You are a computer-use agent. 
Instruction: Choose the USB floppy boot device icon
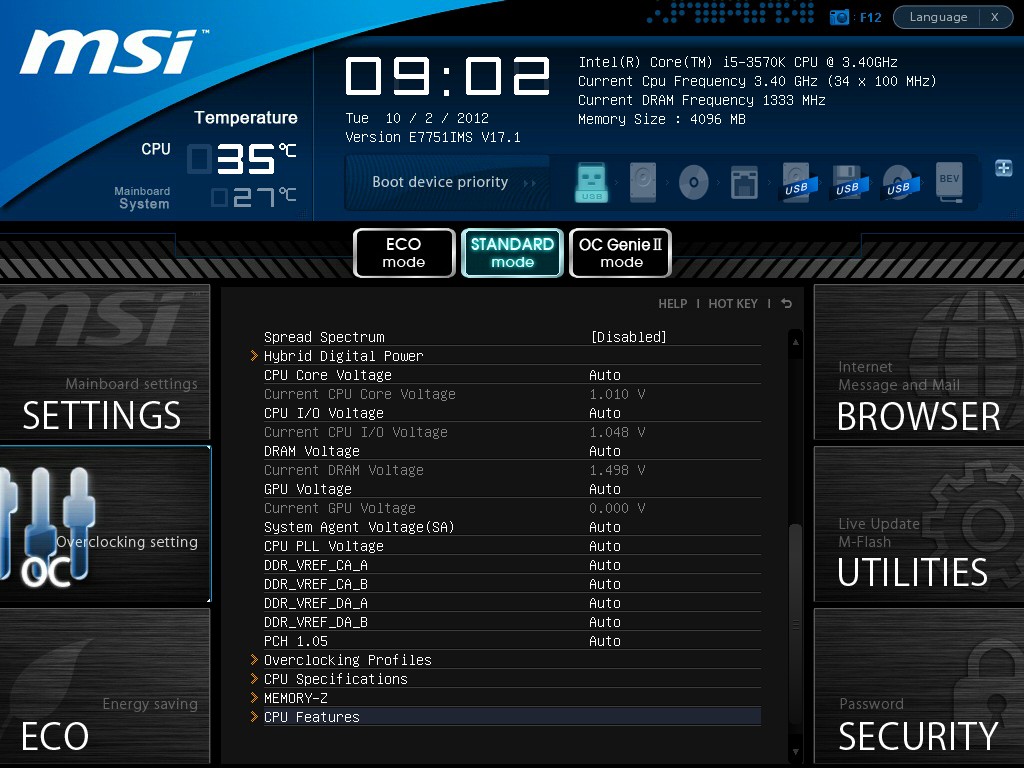pyautogui.click(x=847, y=183)
